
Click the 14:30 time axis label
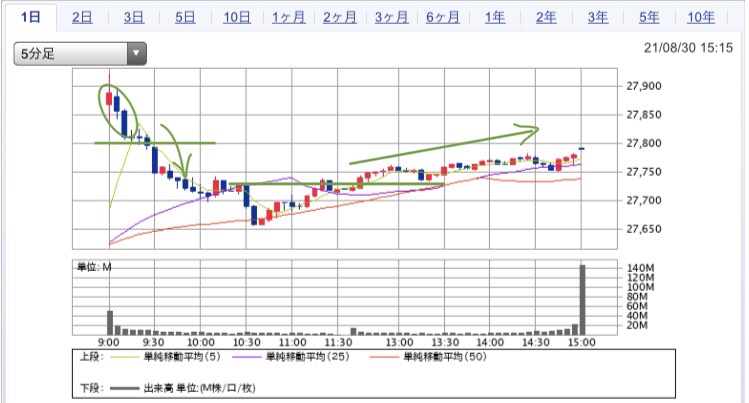pos(535,342)
